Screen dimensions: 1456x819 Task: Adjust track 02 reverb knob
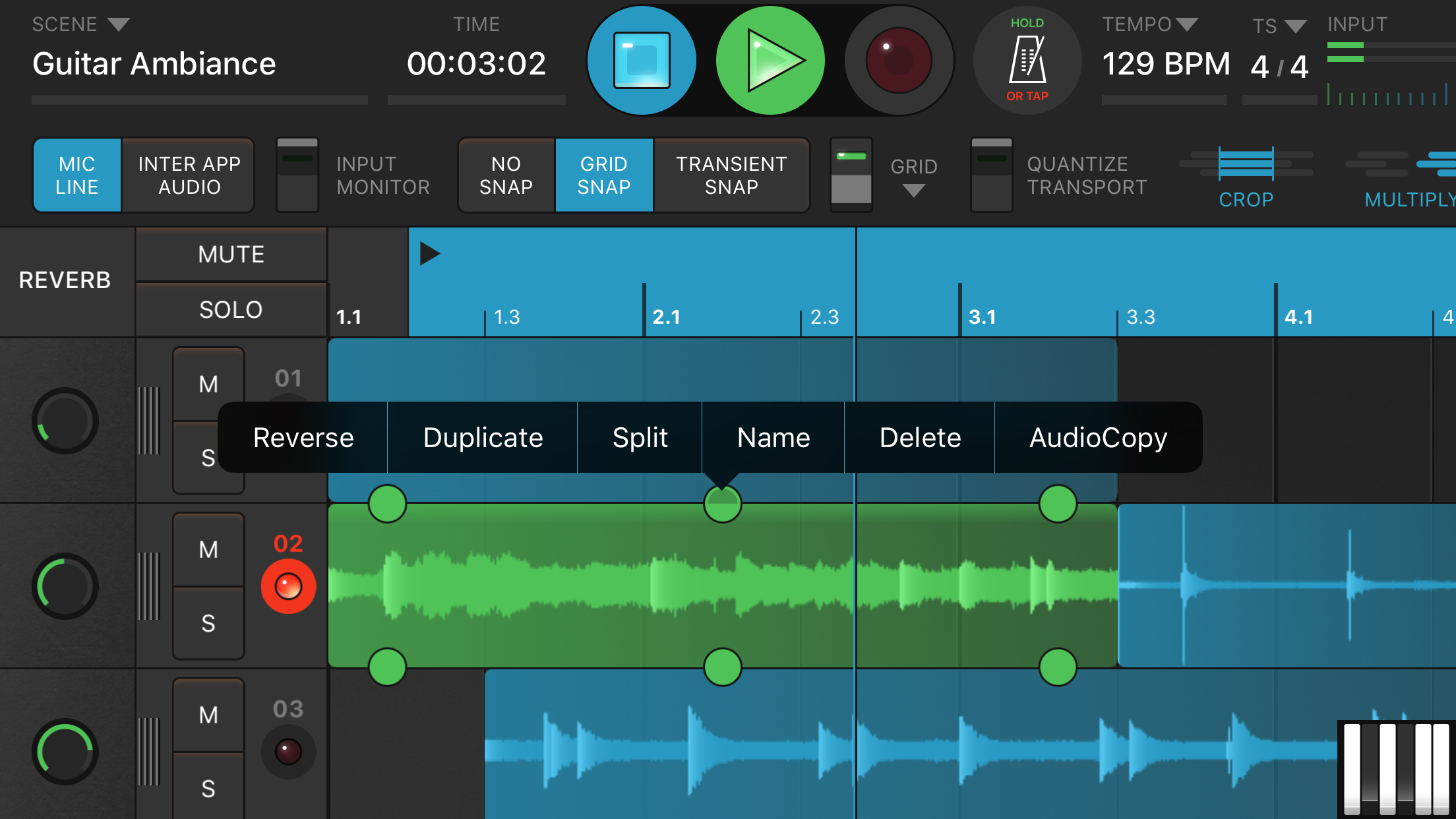(x=65, y=586)
